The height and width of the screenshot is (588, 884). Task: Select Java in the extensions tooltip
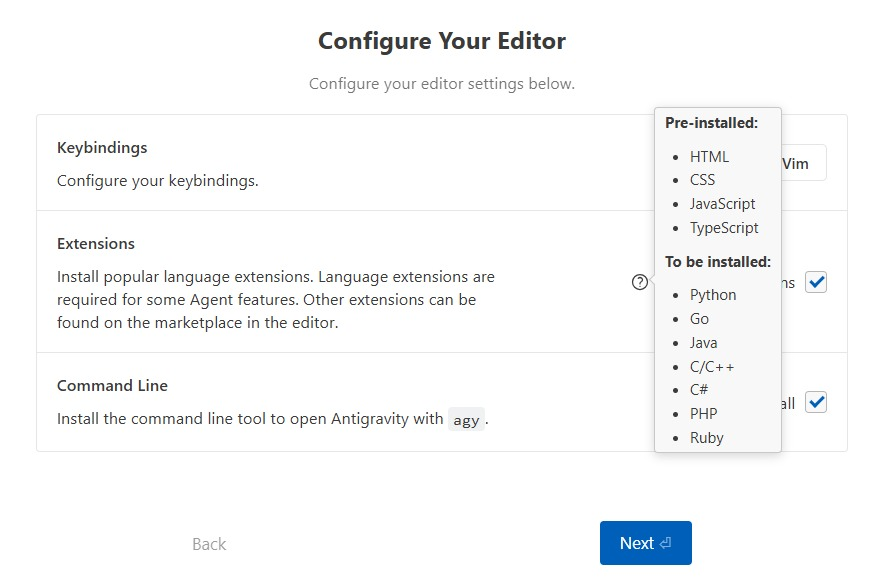(x=703, y=343)
